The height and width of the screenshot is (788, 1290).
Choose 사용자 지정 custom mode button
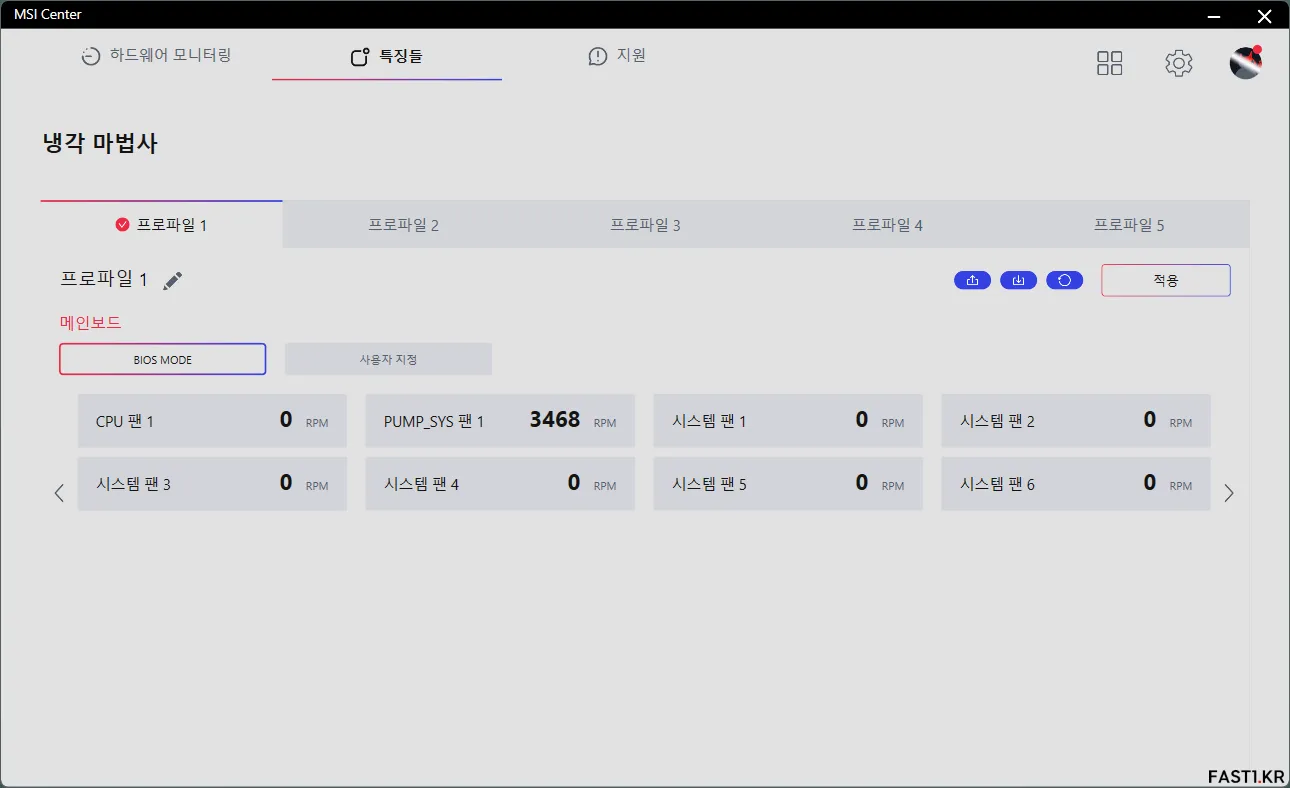point(388,359)
